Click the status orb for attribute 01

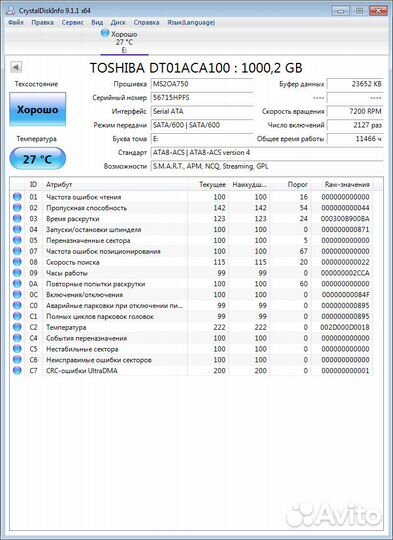coord(17,197)
